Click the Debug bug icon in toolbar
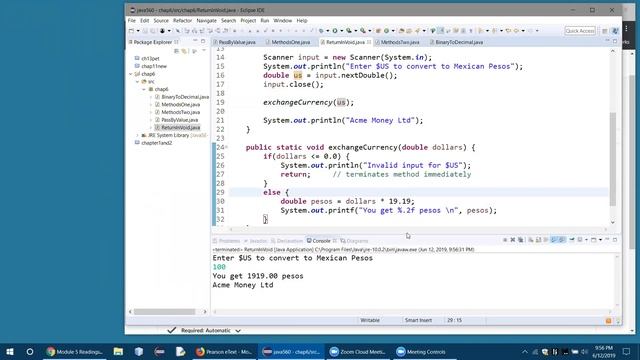The width and height of the screenshot is (640, 360). [x=322, y=31]
